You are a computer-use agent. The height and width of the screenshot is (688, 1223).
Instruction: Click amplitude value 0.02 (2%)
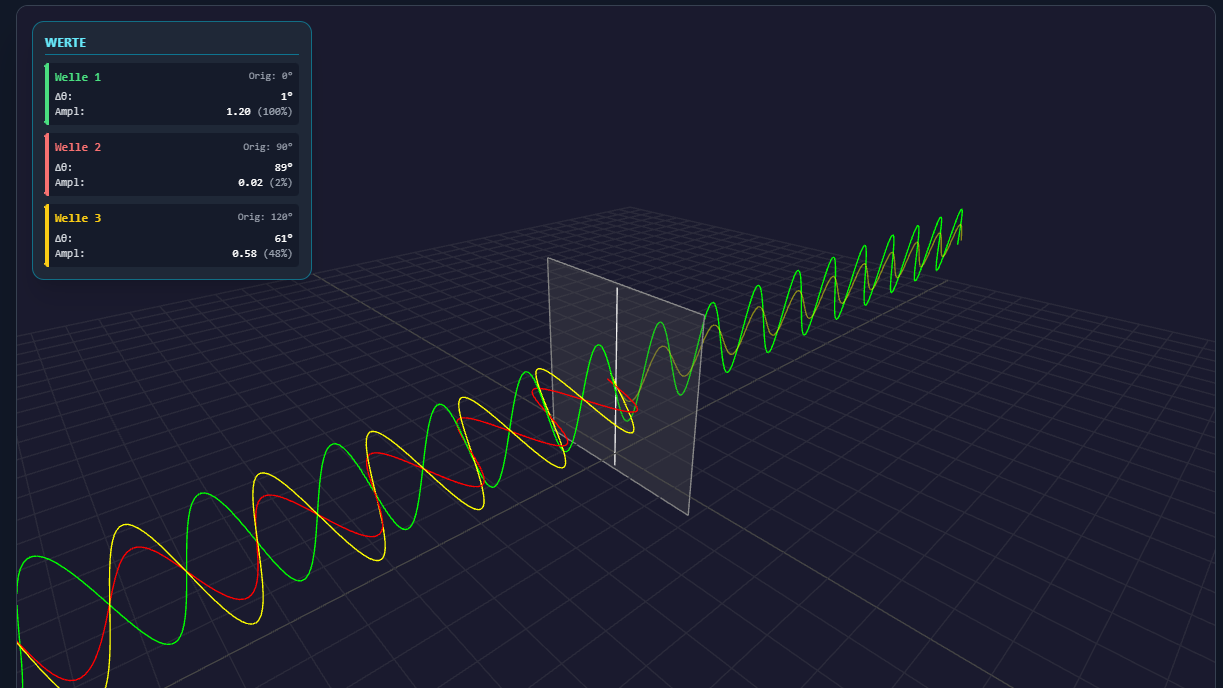265,182
